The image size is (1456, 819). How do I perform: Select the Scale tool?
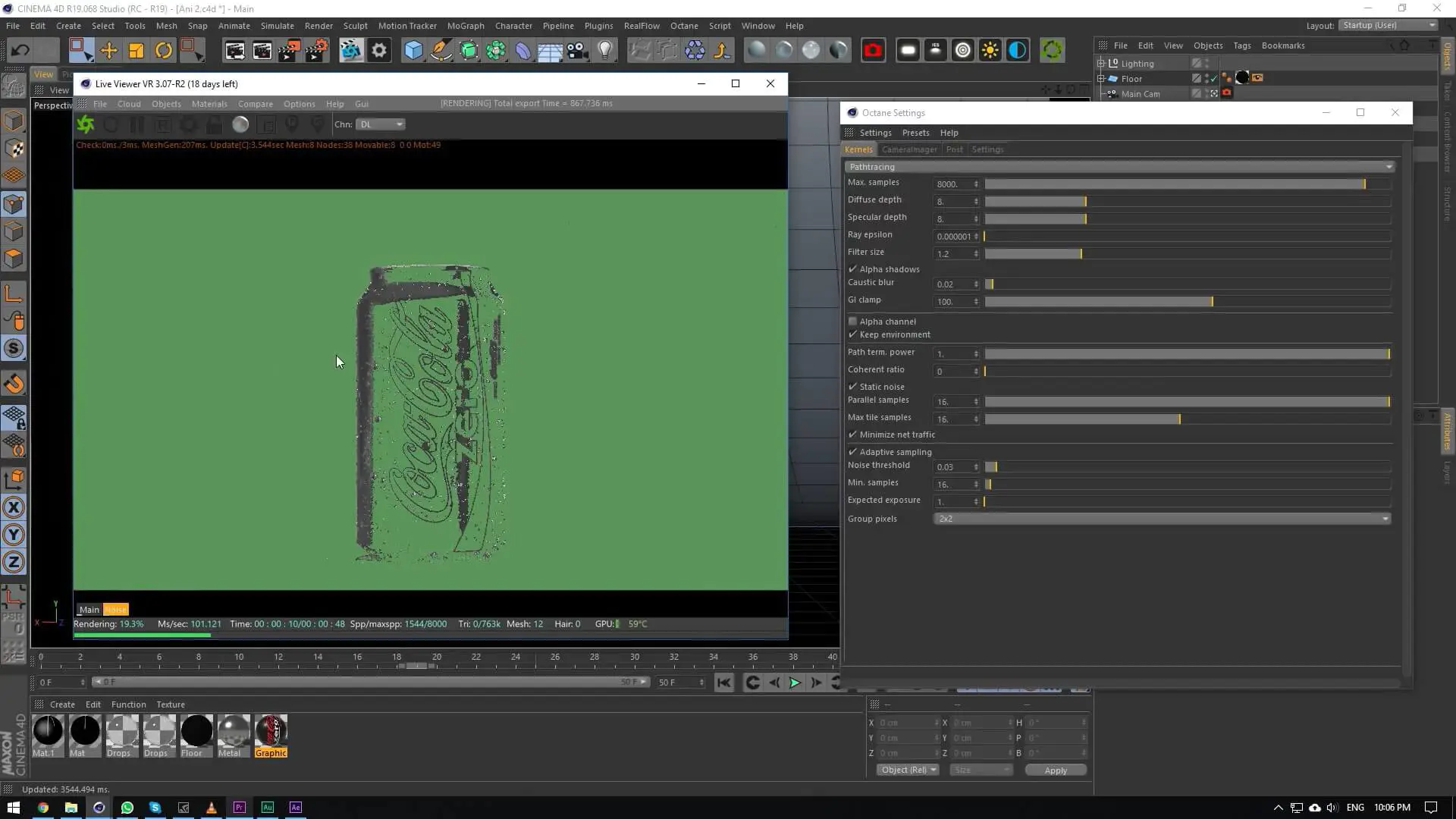136,51
